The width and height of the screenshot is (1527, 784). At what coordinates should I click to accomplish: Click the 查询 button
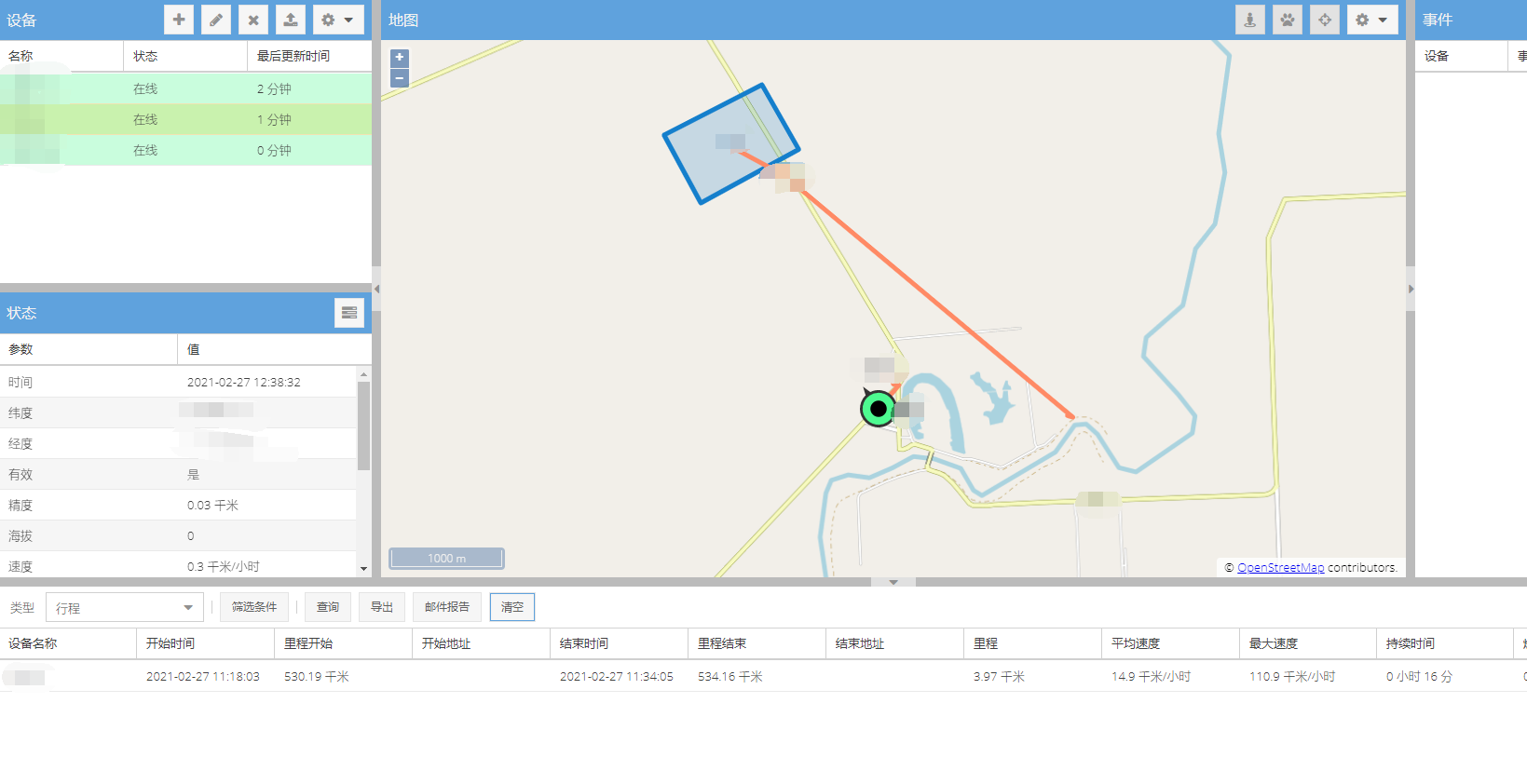328,607
